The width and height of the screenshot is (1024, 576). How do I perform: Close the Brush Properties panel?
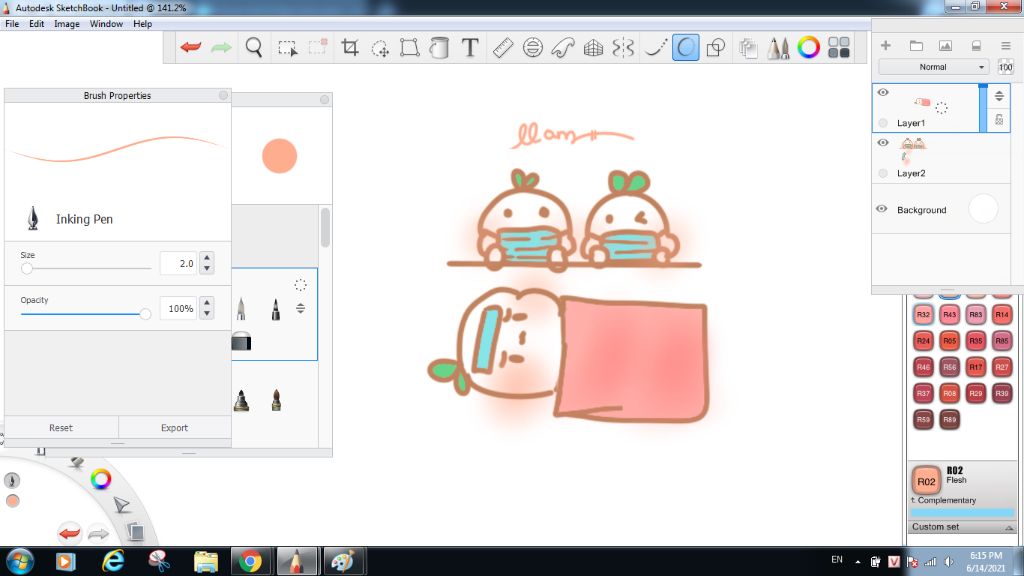point(223,95)
